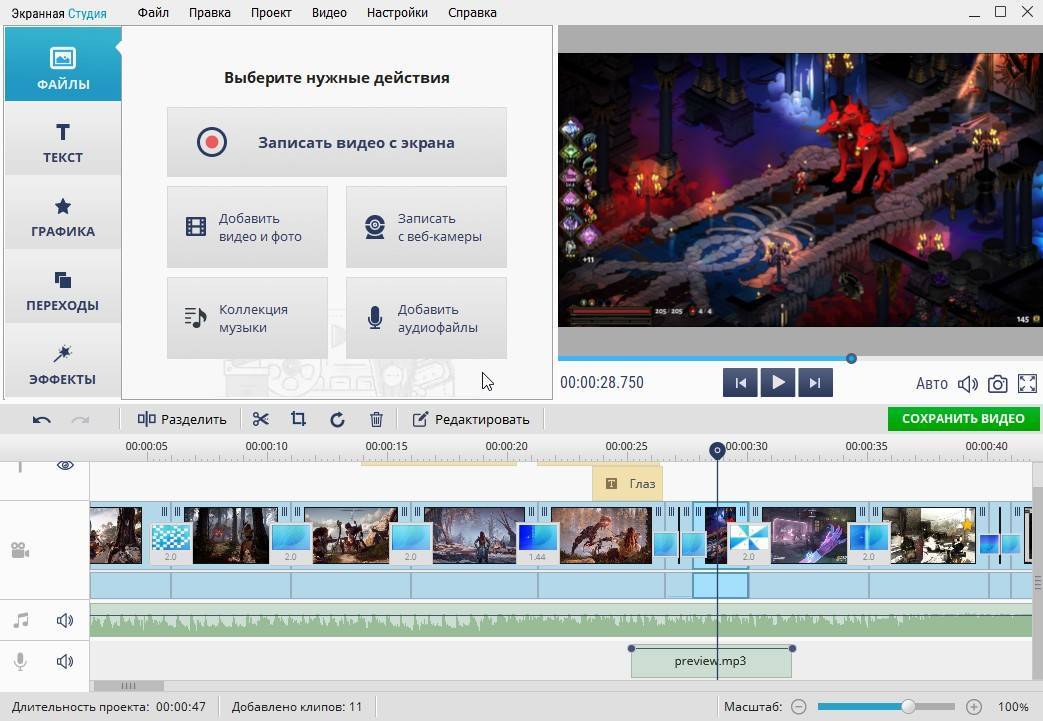Click the undo arrow icon

42,419
